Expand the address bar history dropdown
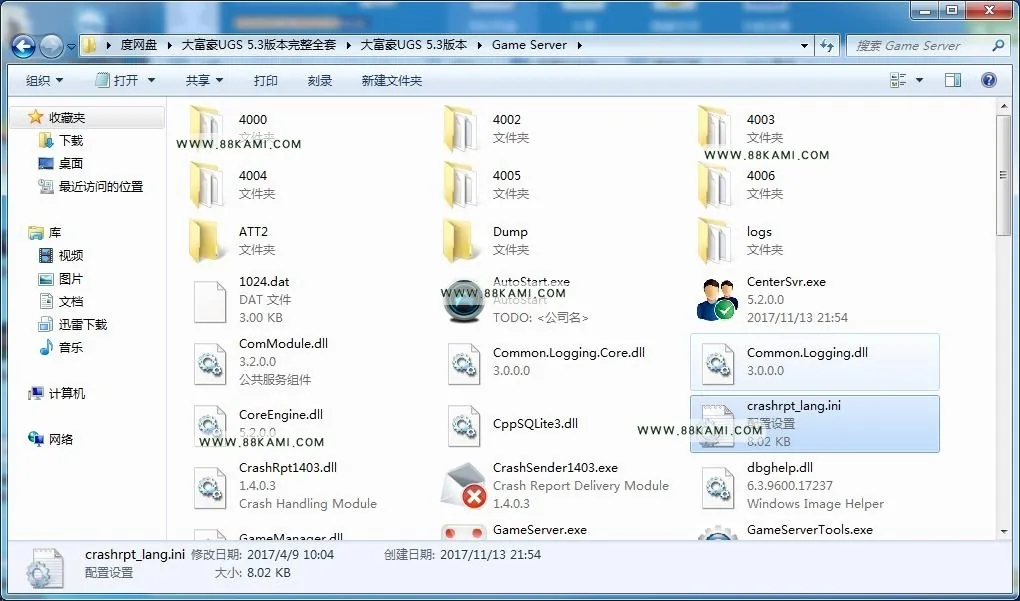Image resolution: width=1020 pixels, height=601 pixels. (805, 46)
